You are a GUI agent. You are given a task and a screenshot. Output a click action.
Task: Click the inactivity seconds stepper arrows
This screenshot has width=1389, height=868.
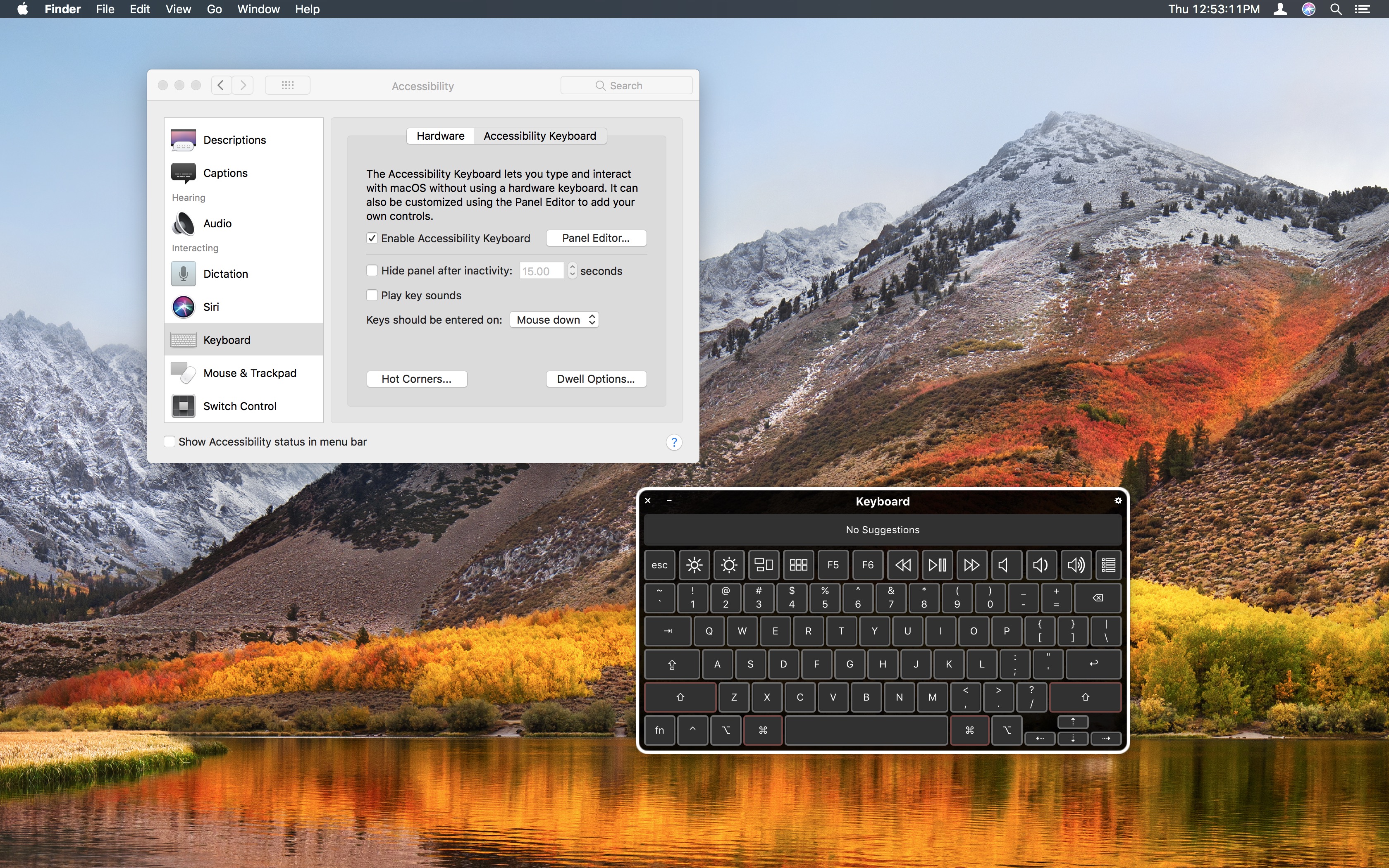[x=572, y=270]
